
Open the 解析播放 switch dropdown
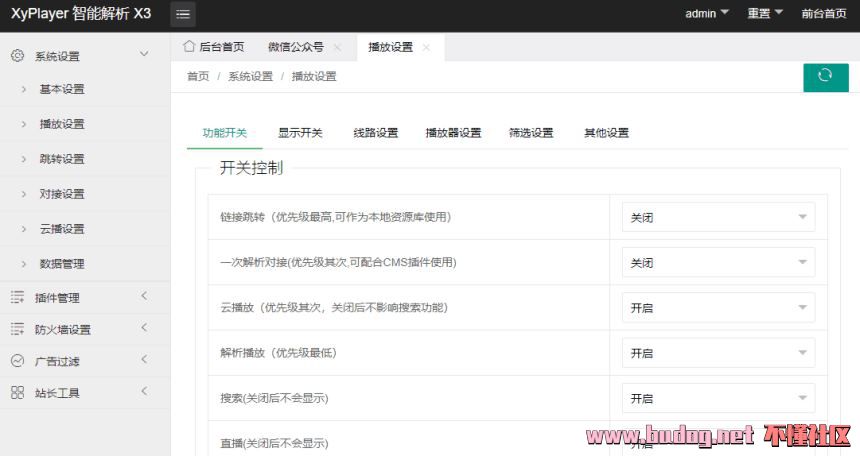click(x=718, y=353)
